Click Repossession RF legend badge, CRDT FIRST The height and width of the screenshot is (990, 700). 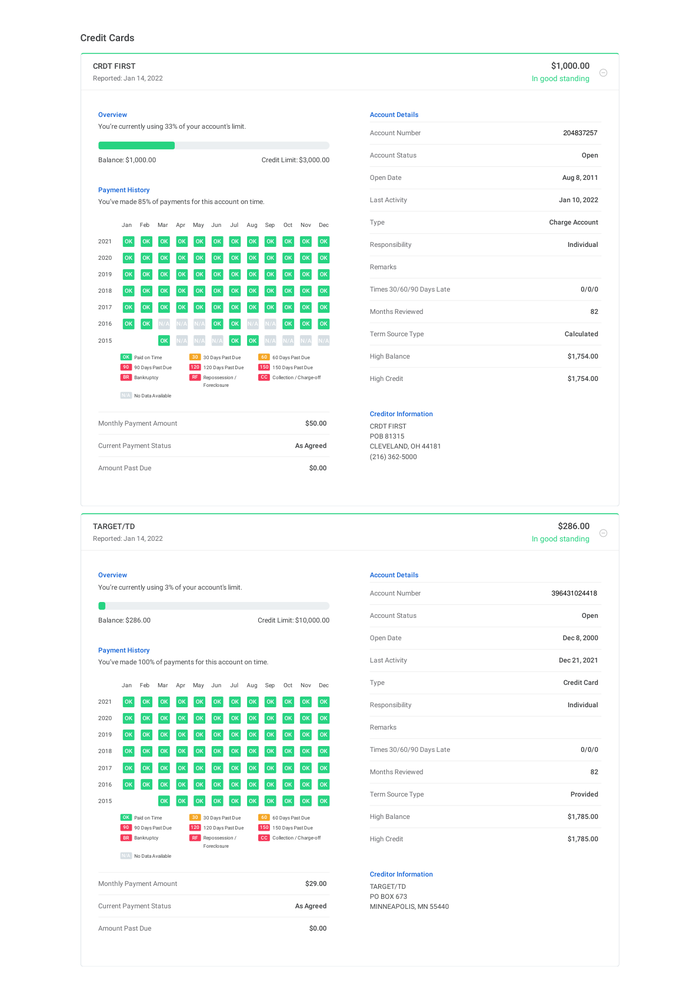coord(195,378)
